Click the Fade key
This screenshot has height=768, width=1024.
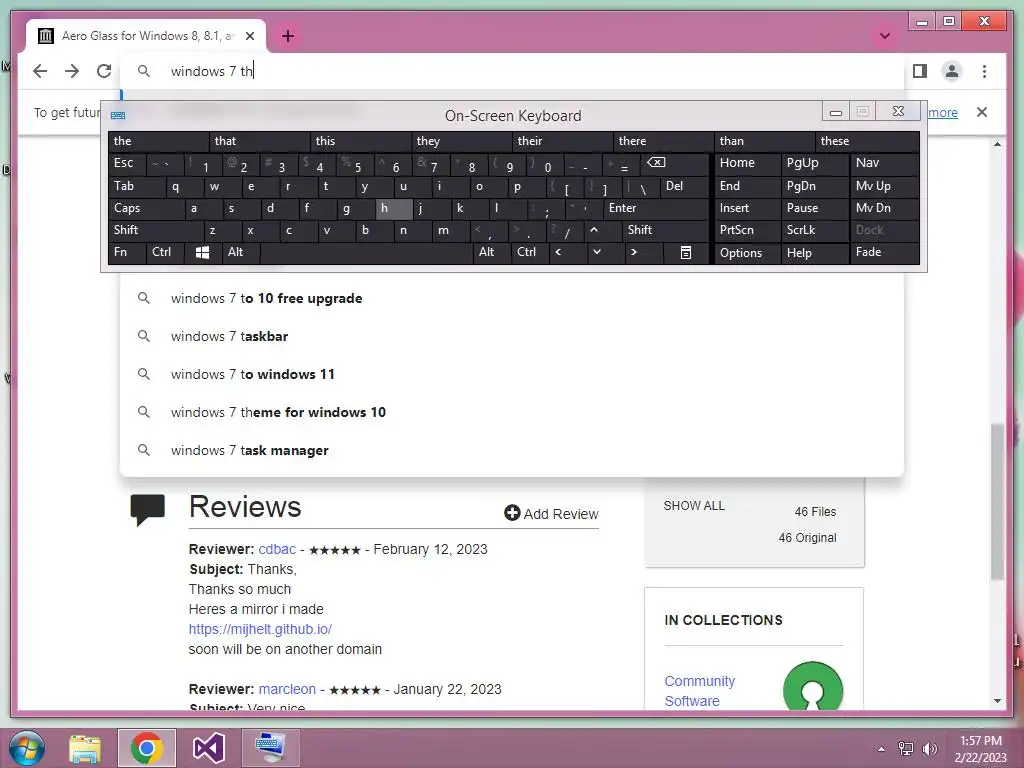pos(885,253)
